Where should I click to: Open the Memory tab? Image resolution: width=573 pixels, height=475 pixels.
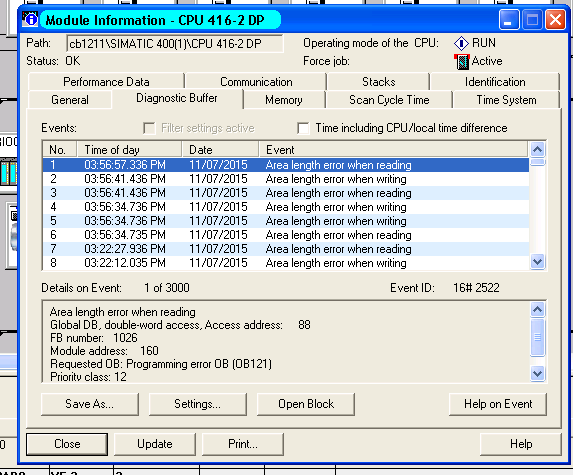(x=284, y=100)
